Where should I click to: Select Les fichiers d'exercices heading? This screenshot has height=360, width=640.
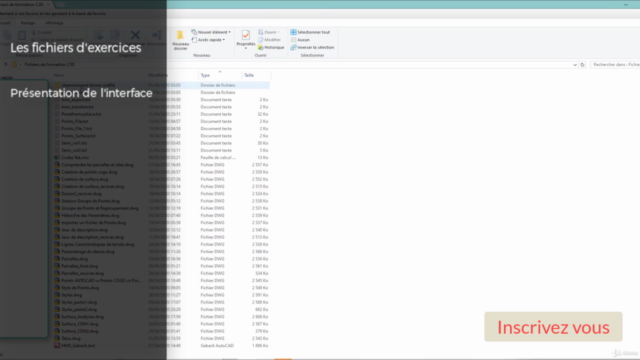[76, 48]
